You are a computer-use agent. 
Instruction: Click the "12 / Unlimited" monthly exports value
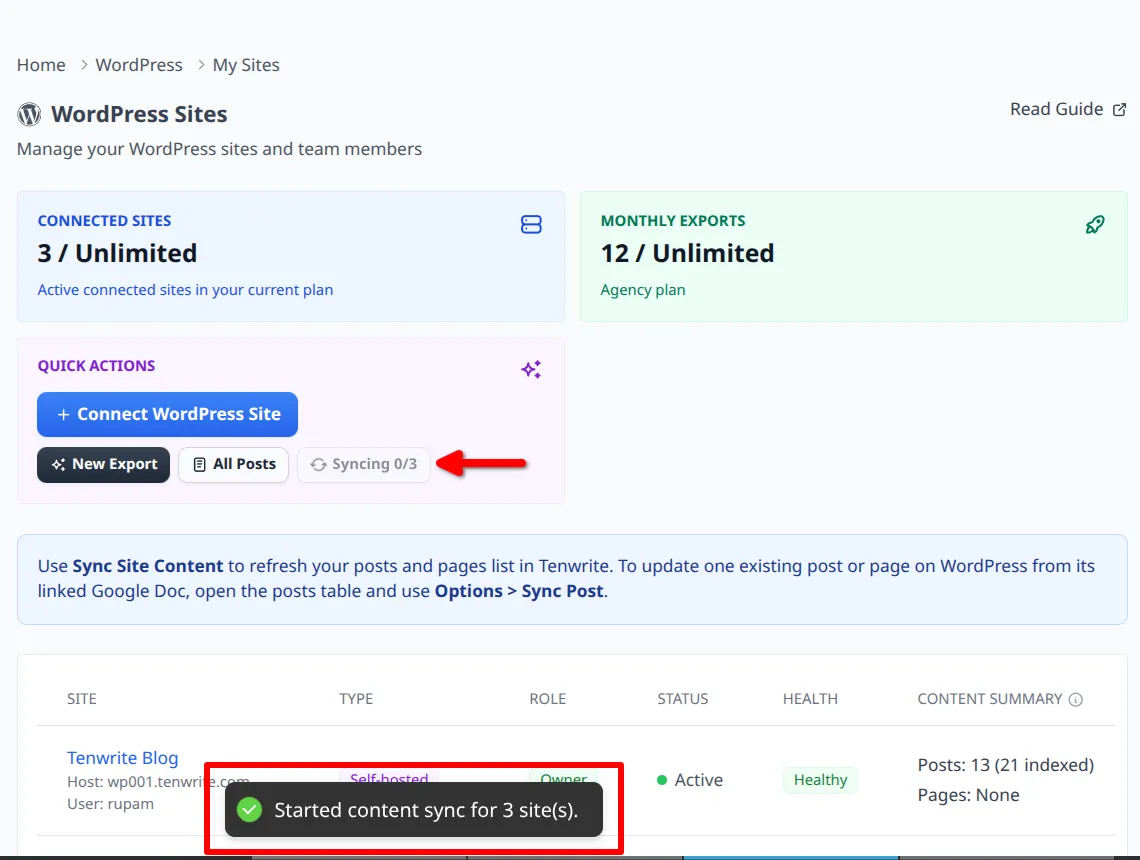tap(687, 253)
